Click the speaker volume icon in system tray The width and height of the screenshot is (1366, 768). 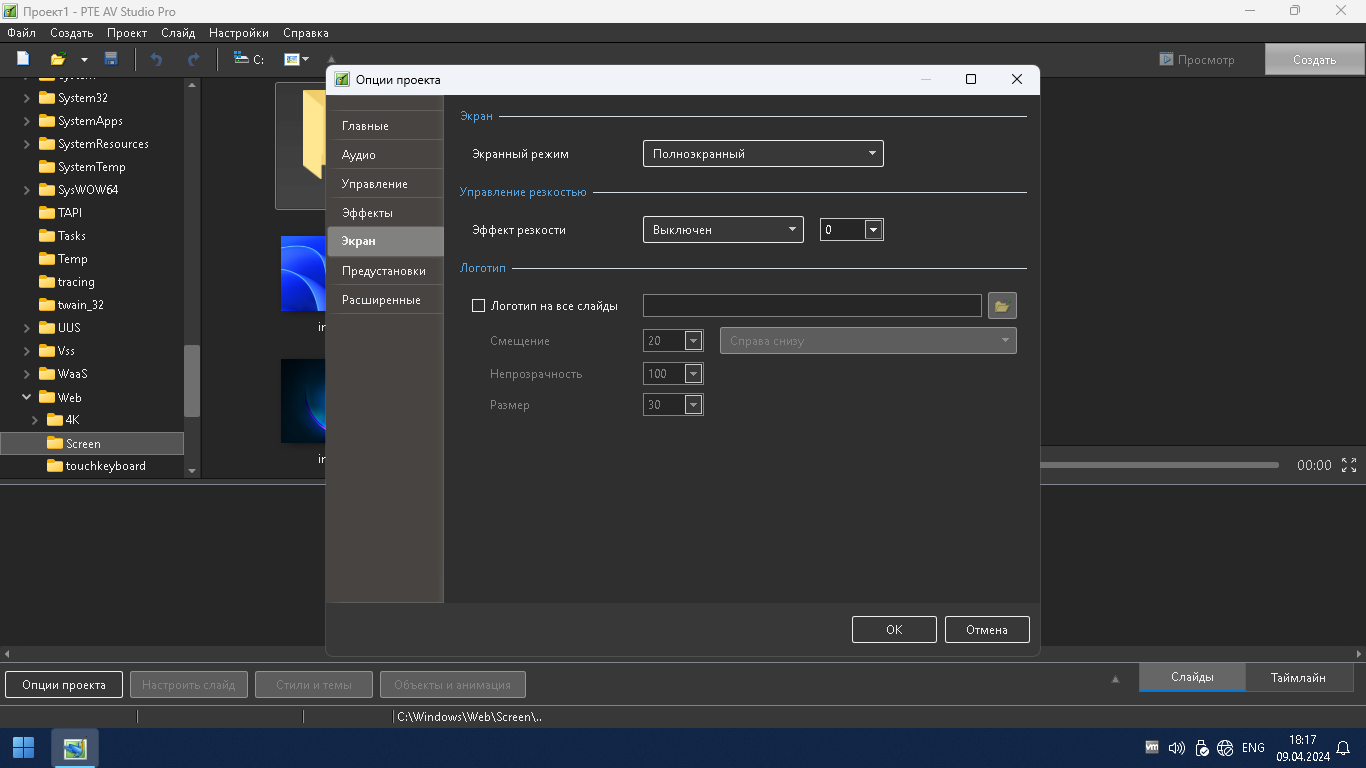(1177, 748)
